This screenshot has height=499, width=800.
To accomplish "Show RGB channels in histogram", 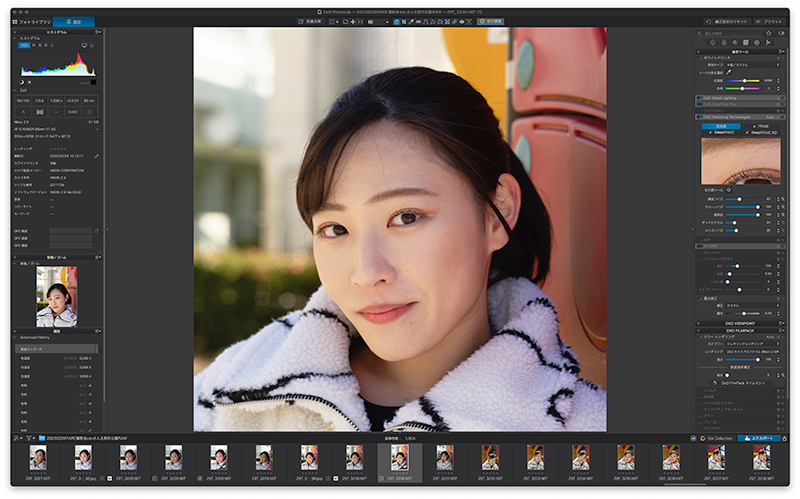I will [24, 45].
